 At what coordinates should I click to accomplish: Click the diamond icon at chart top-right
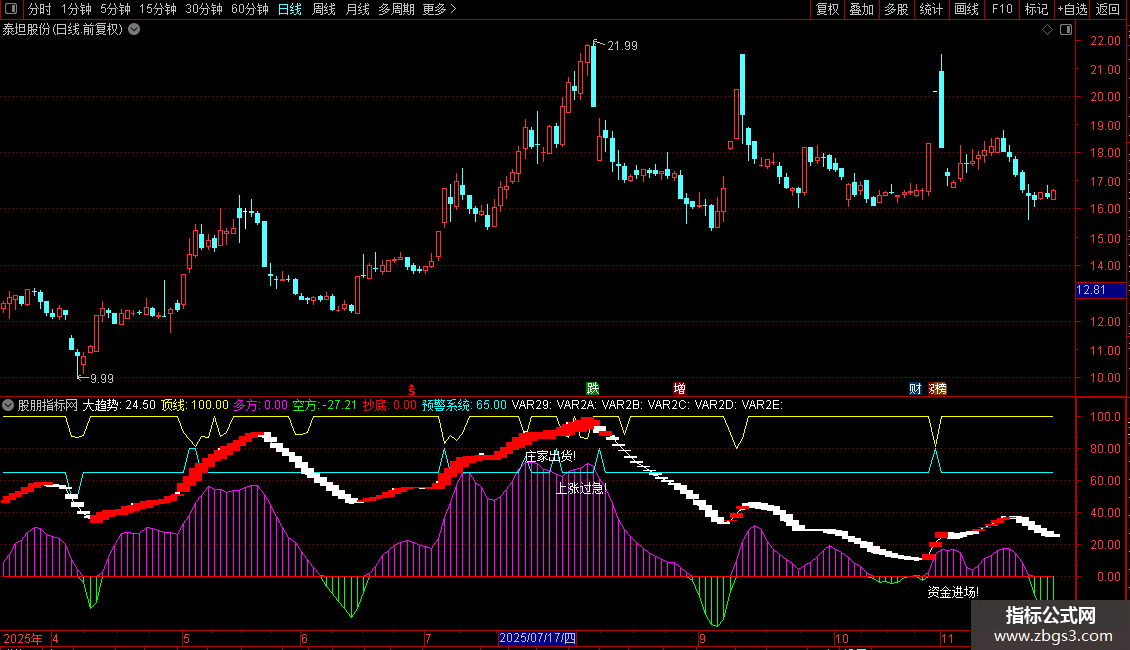tap(1046, 30)
